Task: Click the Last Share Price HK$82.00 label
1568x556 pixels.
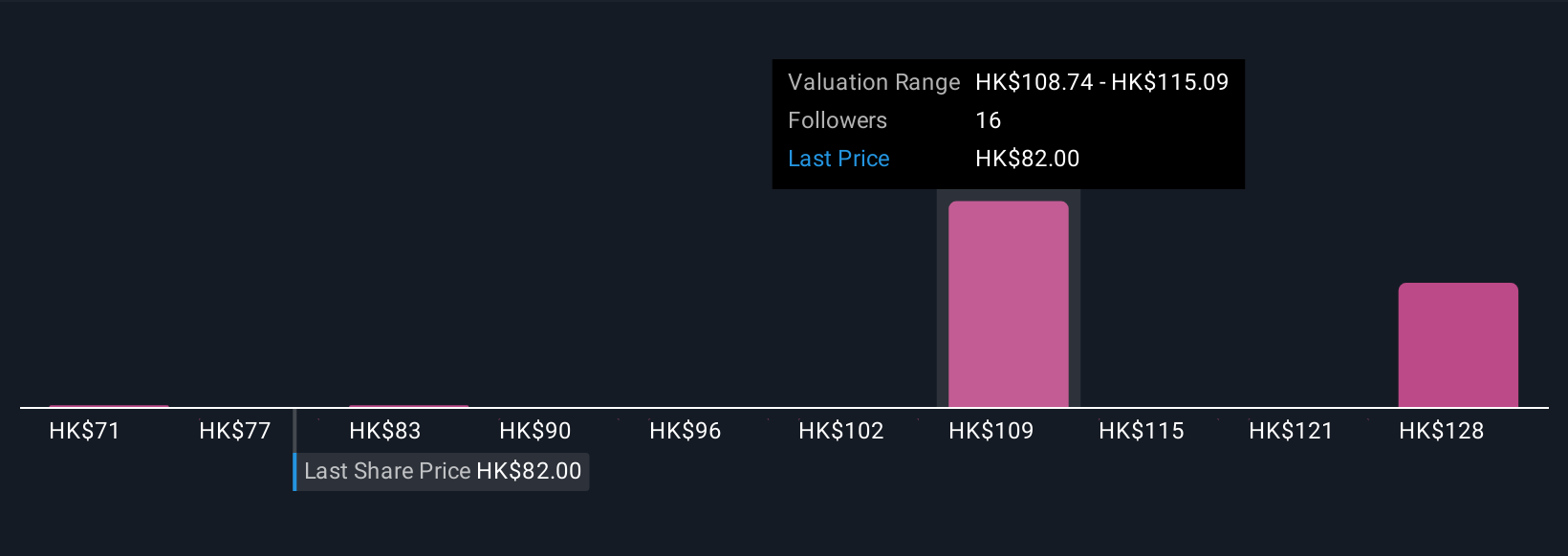Action: point(442,472)
